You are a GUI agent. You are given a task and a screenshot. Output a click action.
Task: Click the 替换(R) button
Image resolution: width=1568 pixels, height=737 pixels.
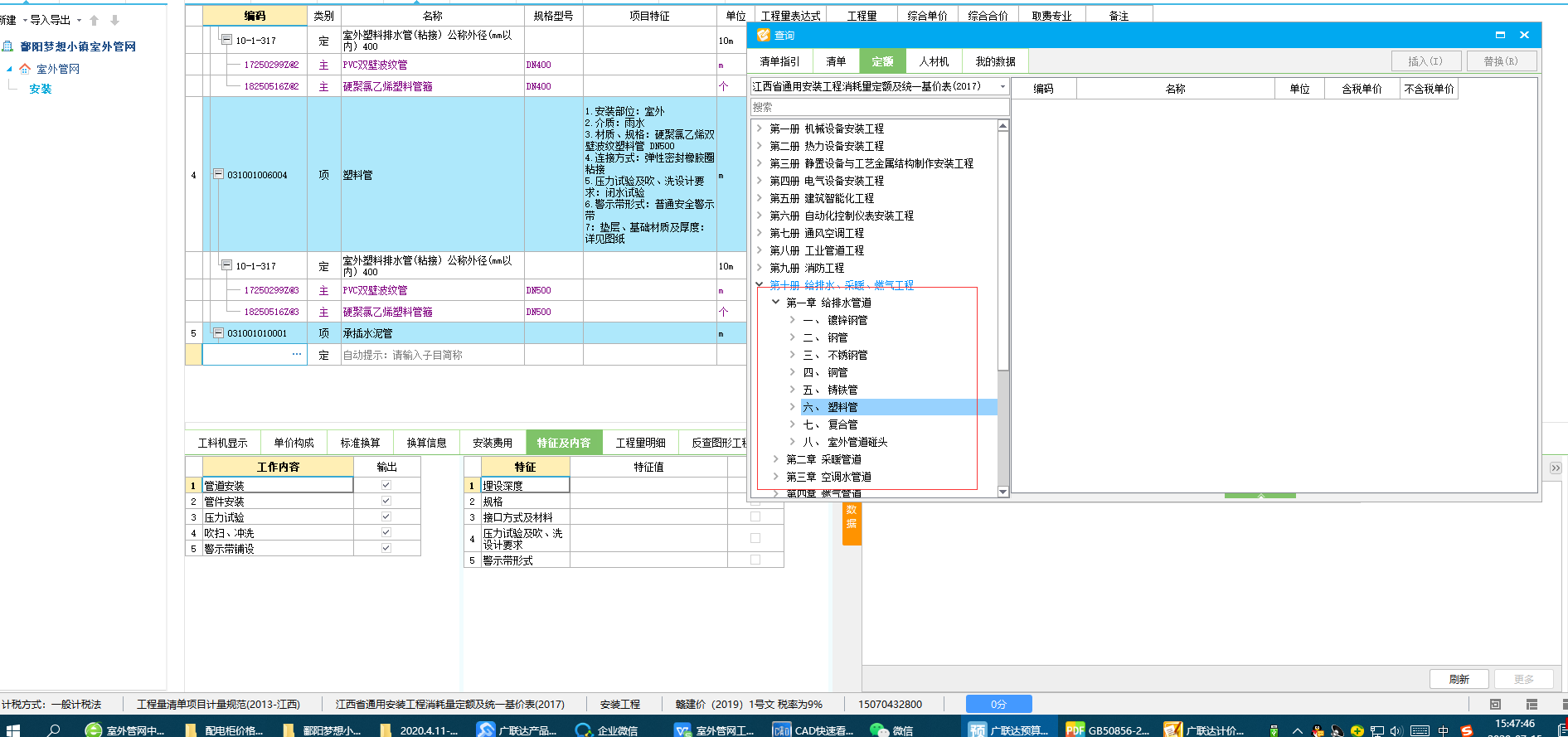pyautogui.click(x=1502, y=61)
